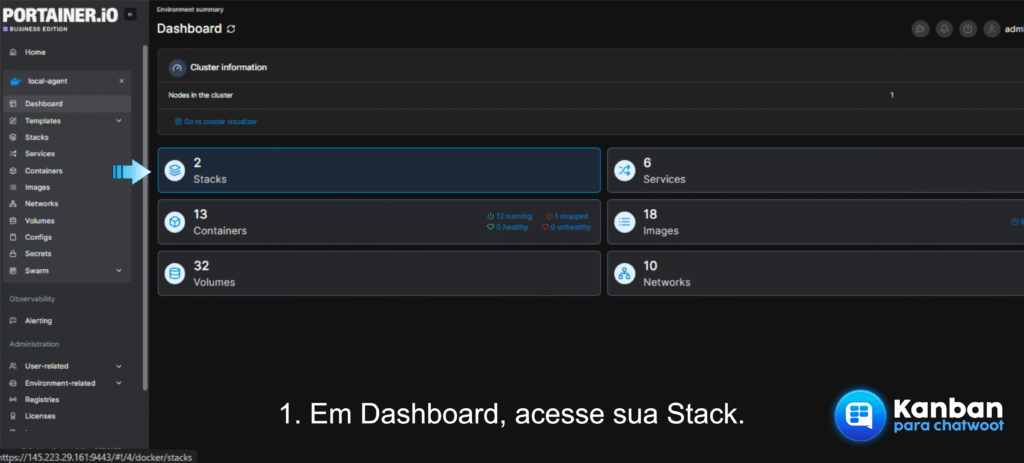This screenshot has height=463, width=1024.
Task: Expand the Environment-related section
Action: click(x=119, y=383)
